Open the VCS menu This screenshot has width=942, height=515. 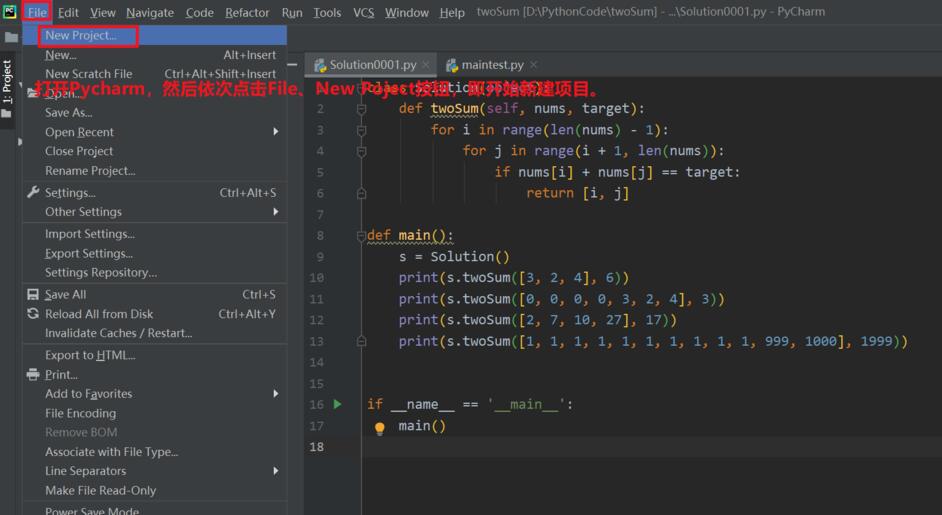point(363,12)
